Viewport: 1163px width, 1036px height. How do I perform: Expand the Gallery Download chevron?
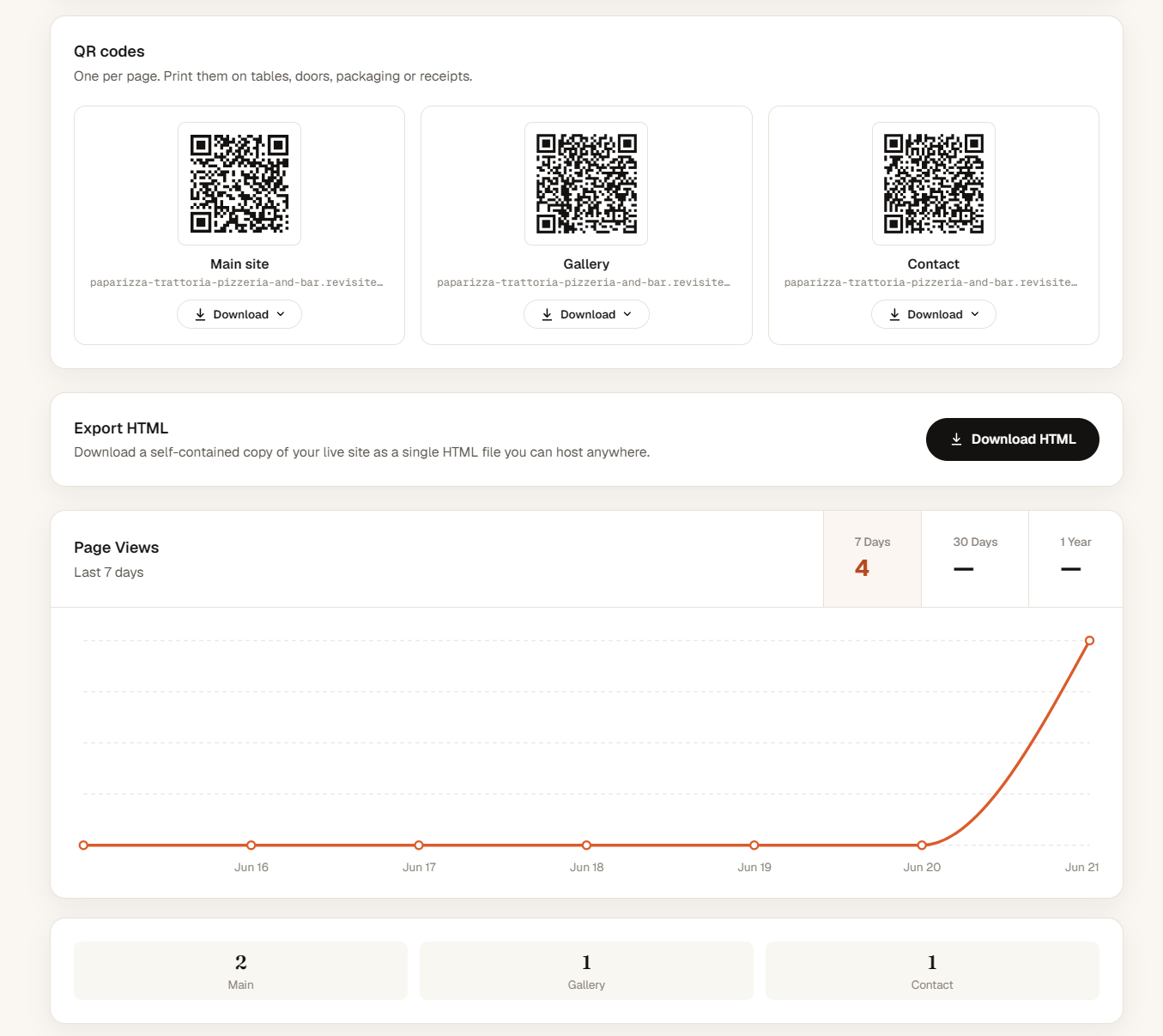click(627, 314)
